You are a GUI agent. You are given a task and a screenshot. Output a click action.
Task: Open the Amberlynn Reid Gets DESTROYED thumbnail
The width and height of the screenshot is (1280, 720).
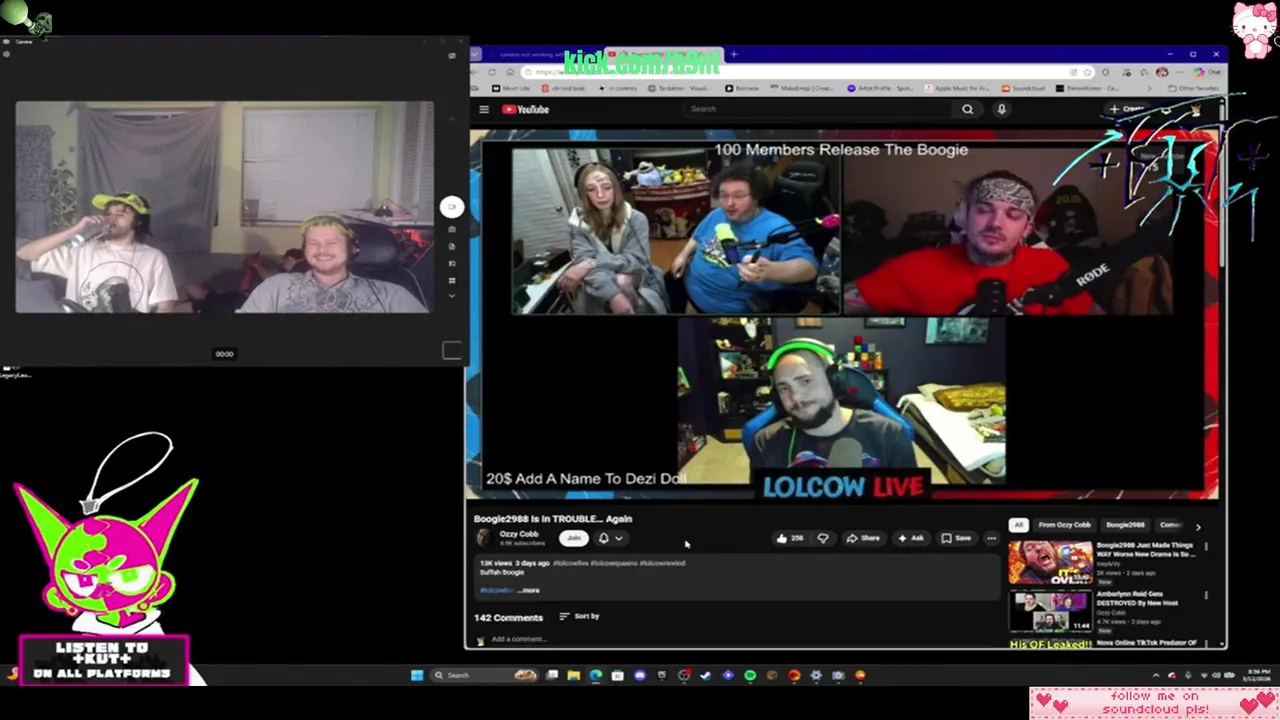[x=1050, y=611]
